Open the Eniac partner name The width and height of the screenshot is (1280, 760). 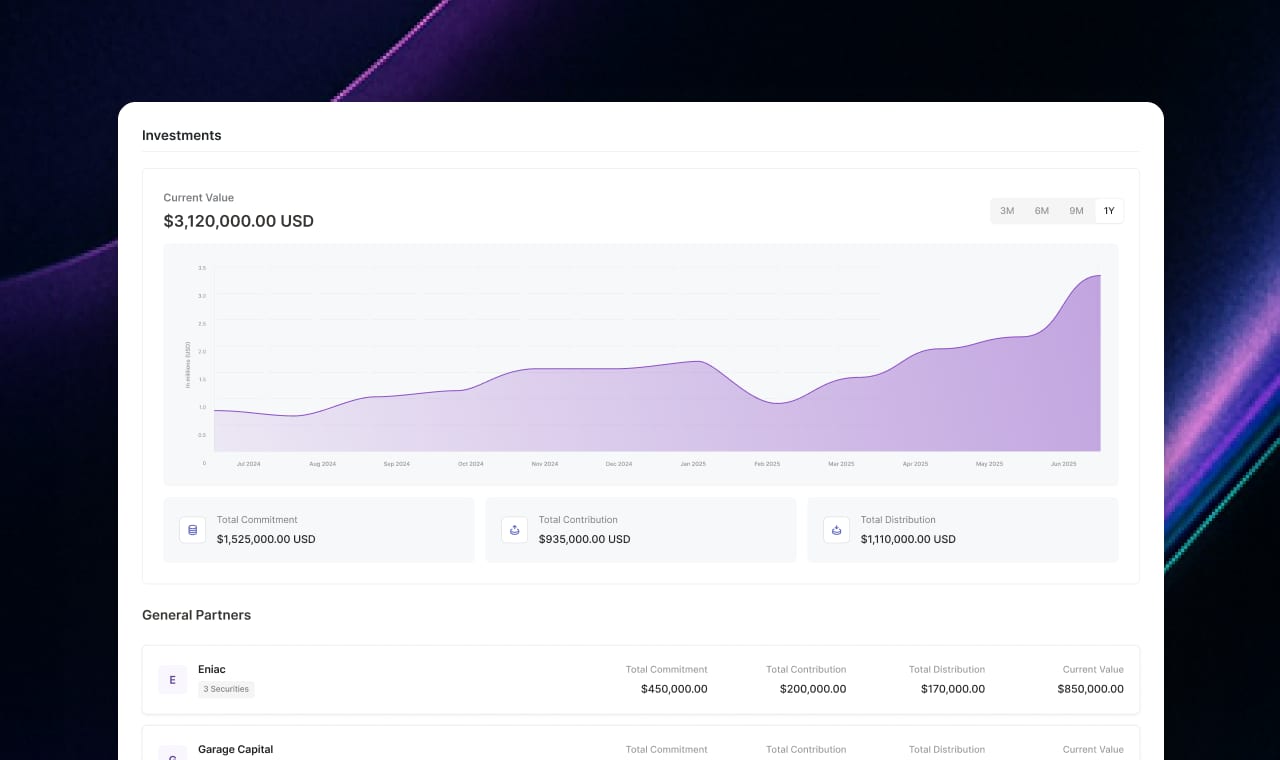click(212, 669)
